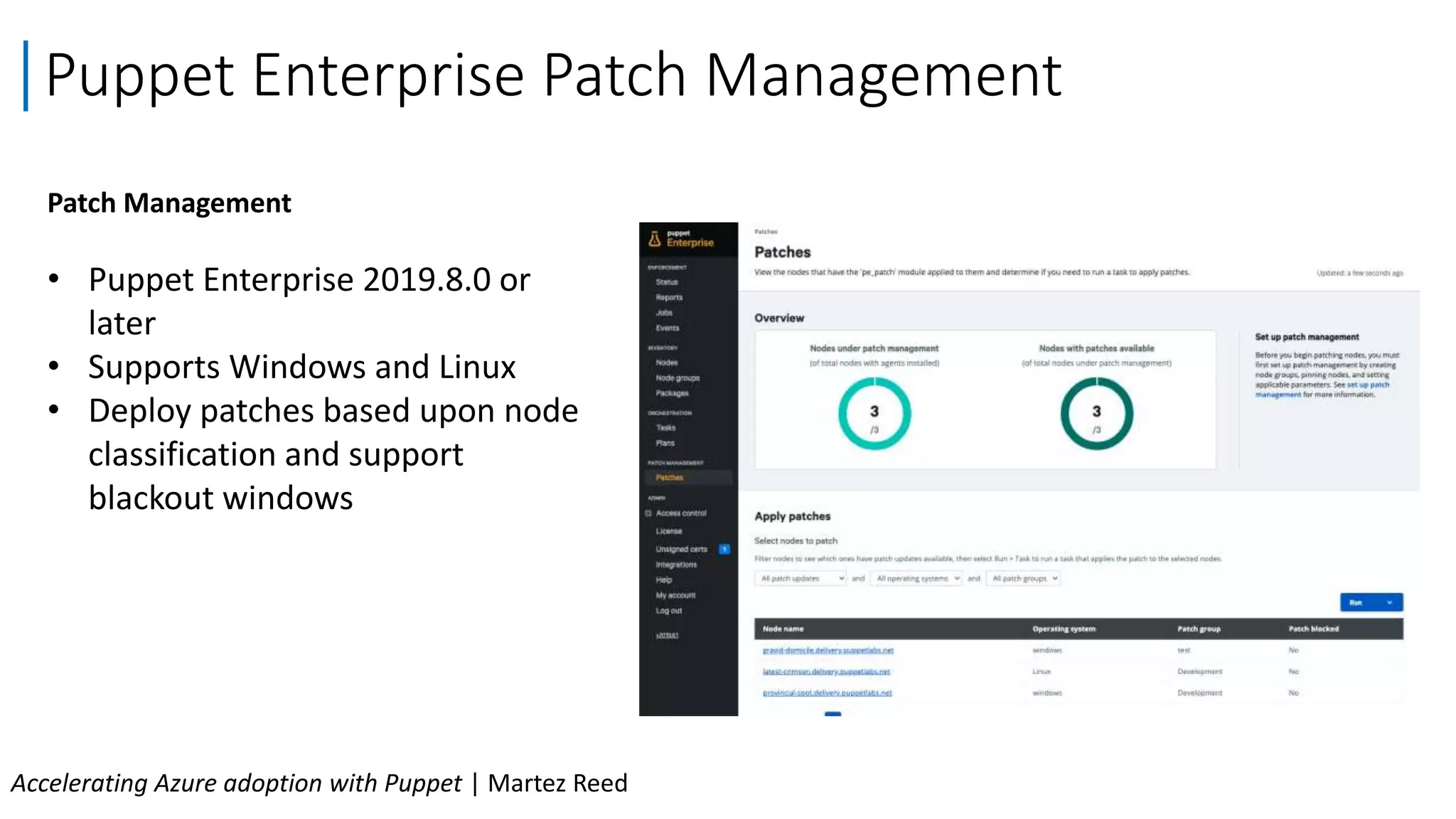Click the Puppet Enterprise flask logo

[655, 239]
